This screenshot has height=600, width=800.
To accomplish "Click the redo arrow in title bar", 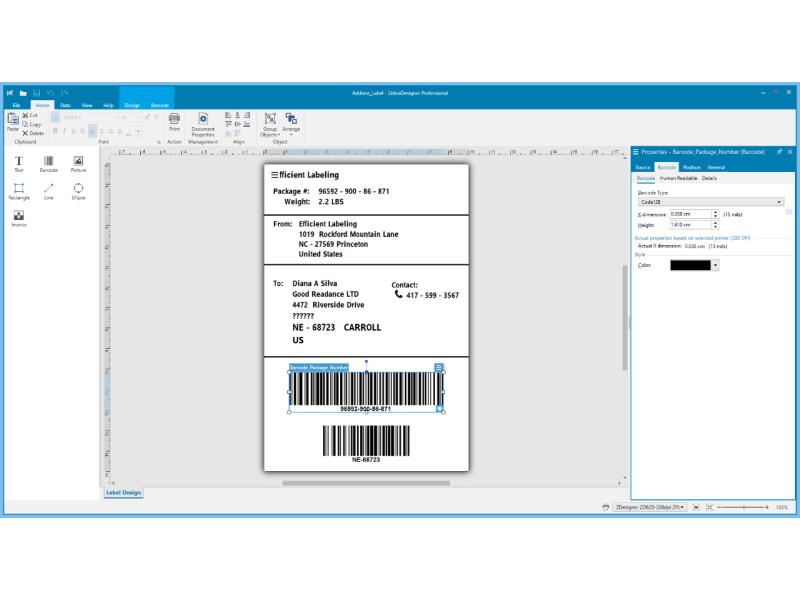I will [64, 93].
